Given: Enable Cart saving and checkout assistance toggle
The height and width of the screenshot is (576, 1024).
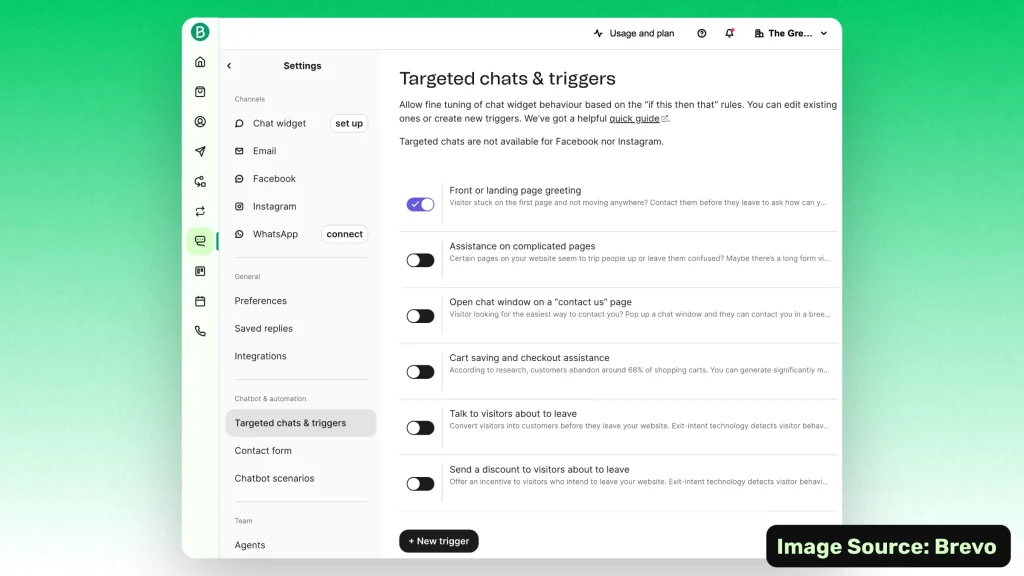Looking at the screenshot, I should coord(420,372).
